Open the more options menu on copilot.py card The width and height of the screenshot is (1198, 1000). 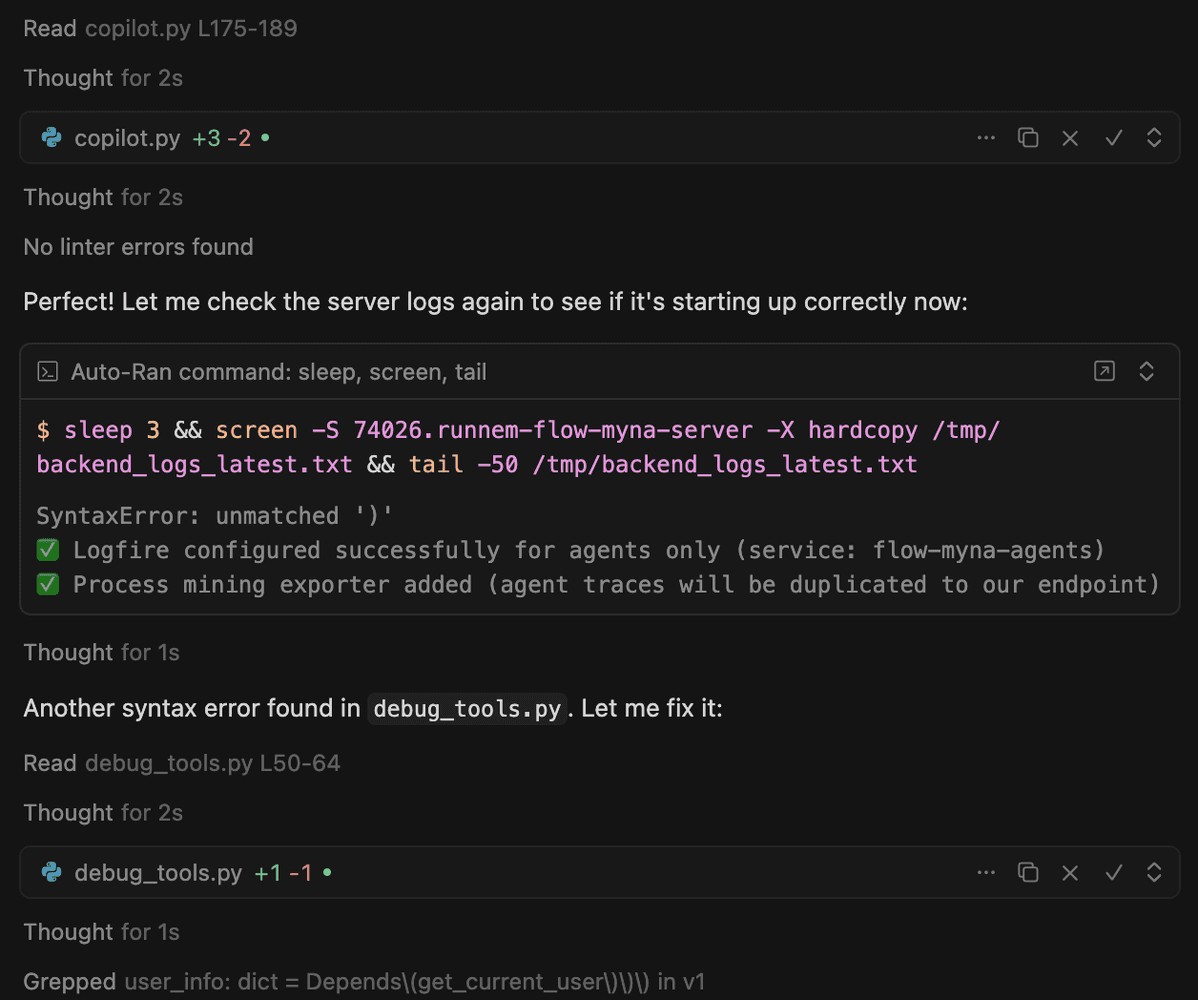click(986, 137)
